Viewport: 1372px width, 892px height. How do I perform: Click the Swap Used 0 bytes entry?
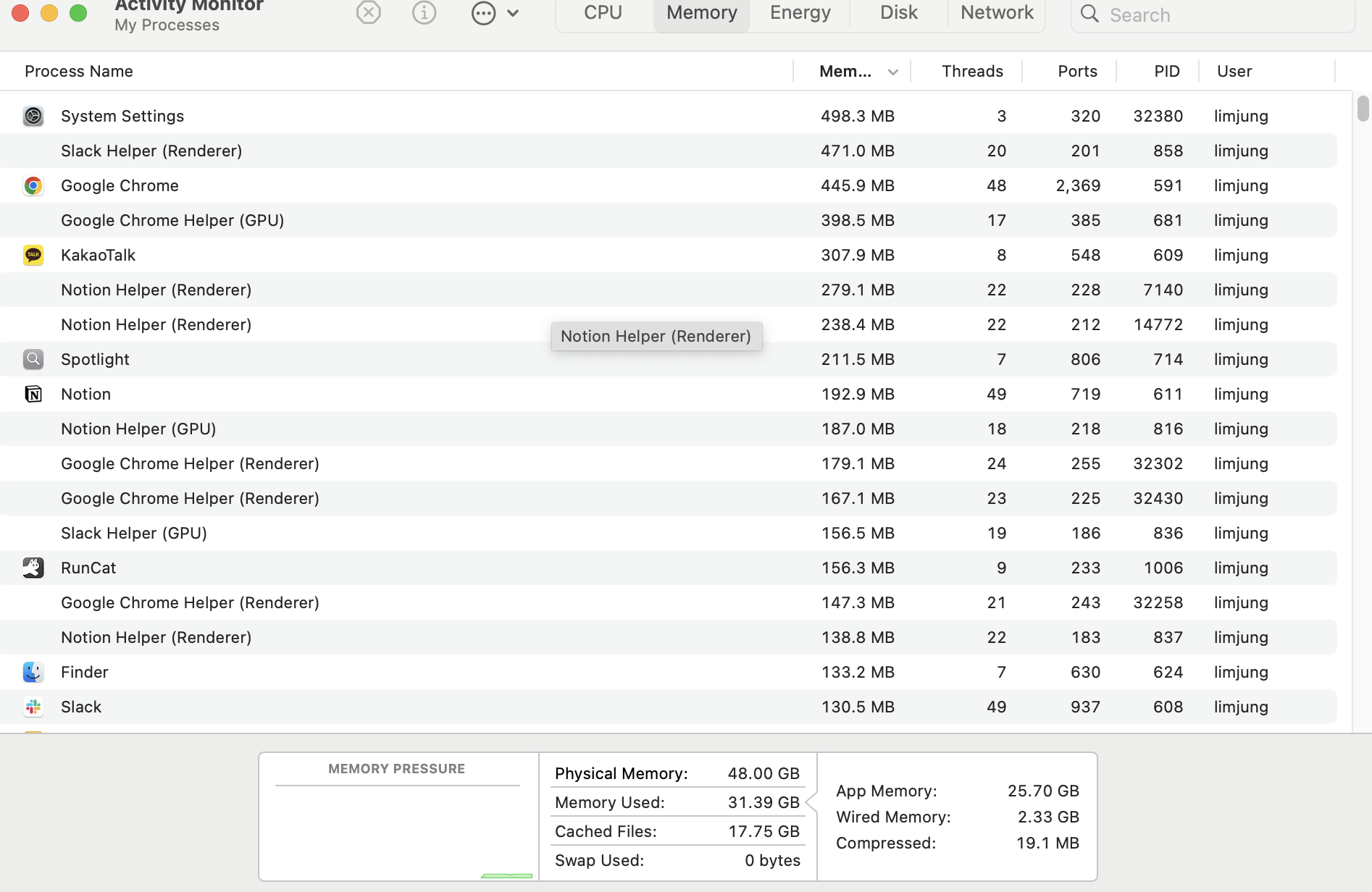677,860
